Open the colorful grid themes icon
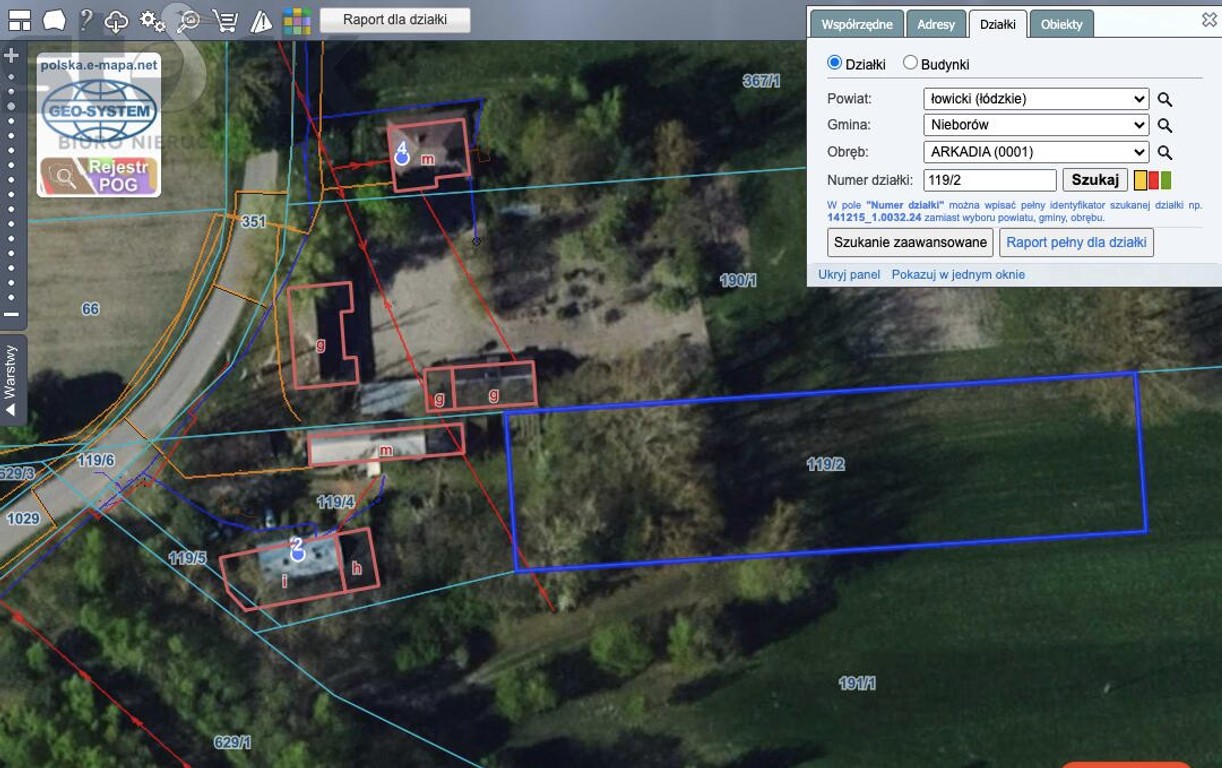This screenshot has width=1222, height=768. [x=296, y=21]
